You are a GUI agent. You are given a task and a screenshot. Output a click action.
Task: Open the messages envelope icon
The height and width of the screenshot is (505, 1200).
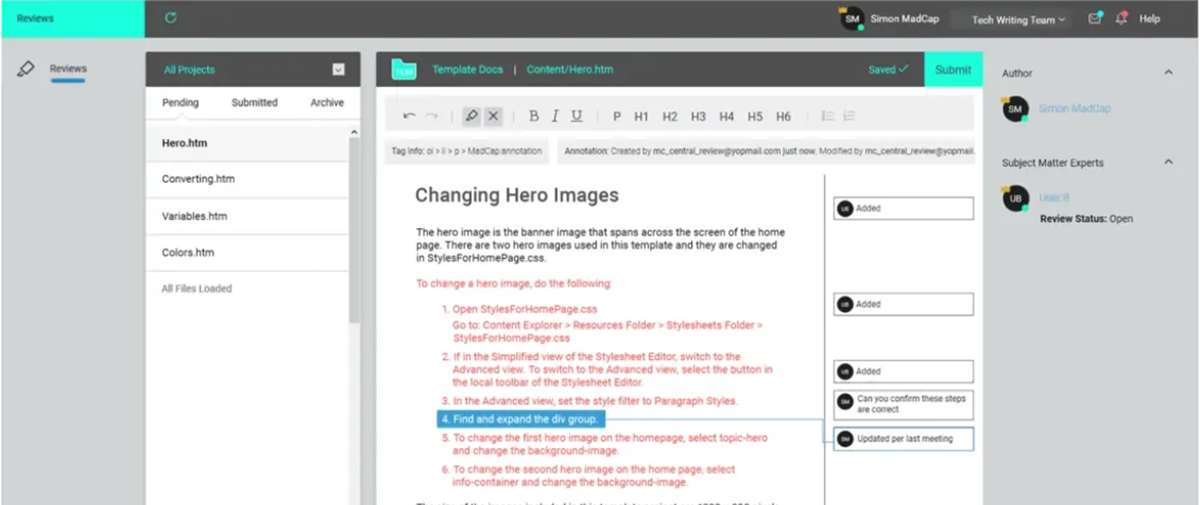[x=1095, y=19]
